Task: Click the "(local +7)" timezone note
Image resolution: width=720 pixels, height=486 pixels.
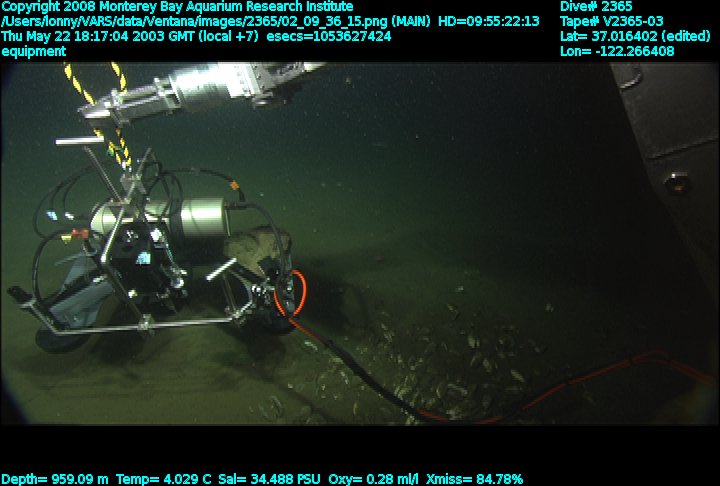Action: (x=229, y=37)
